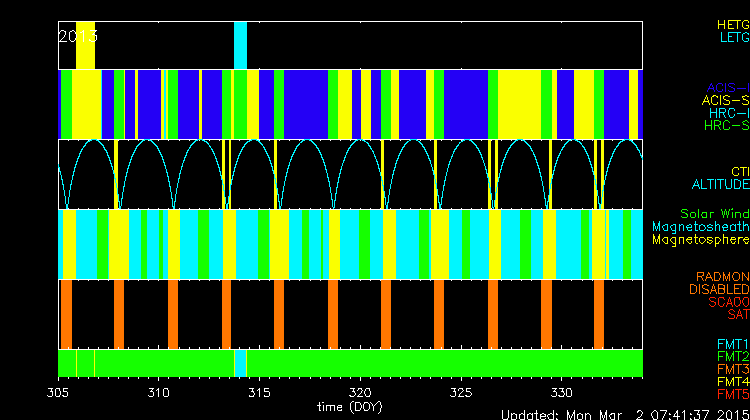Select the LETG legend label
The width and height of the screenshot is (750, 420).
[x=733, y=38]
